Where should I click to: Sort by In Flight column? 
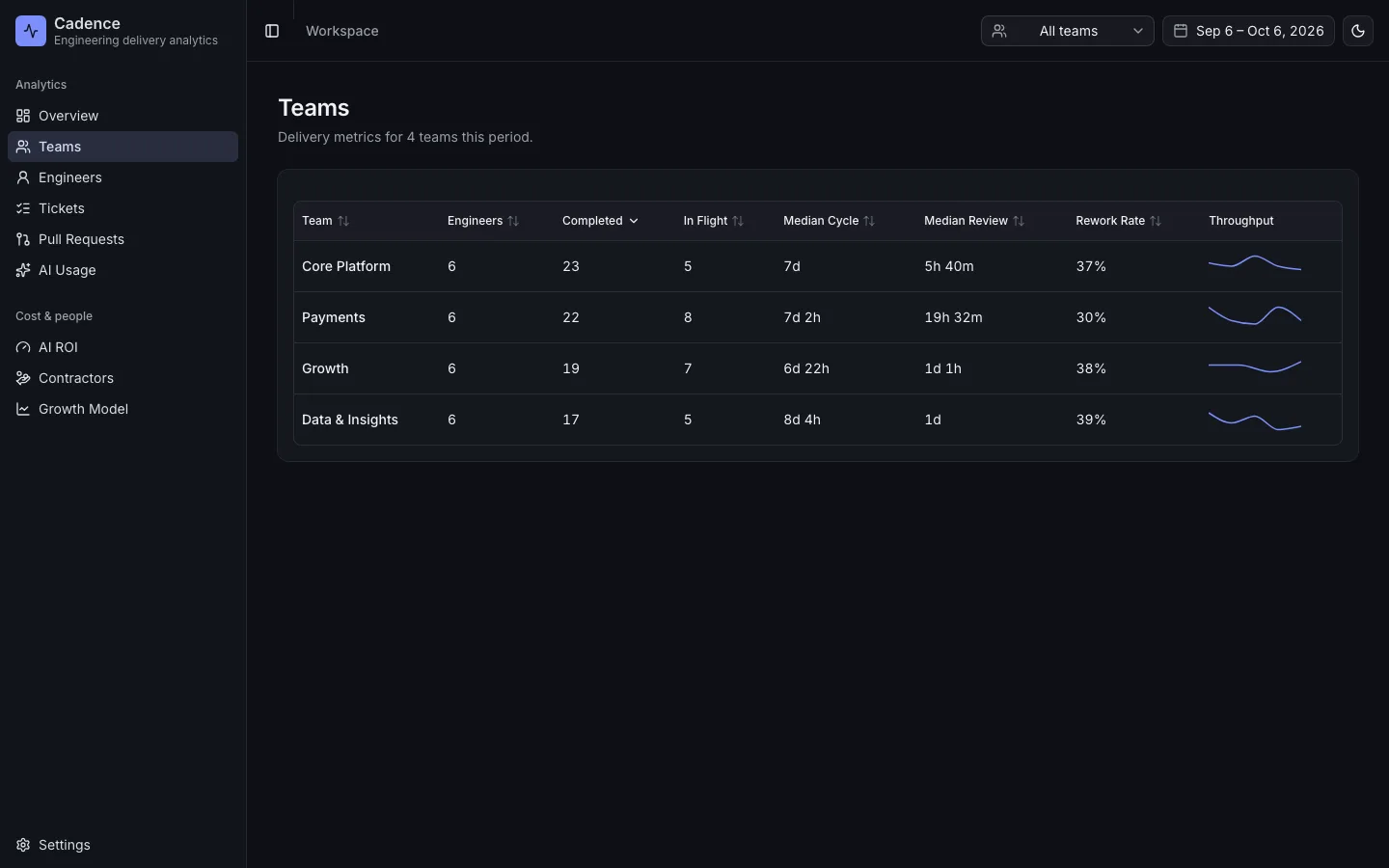714,221
